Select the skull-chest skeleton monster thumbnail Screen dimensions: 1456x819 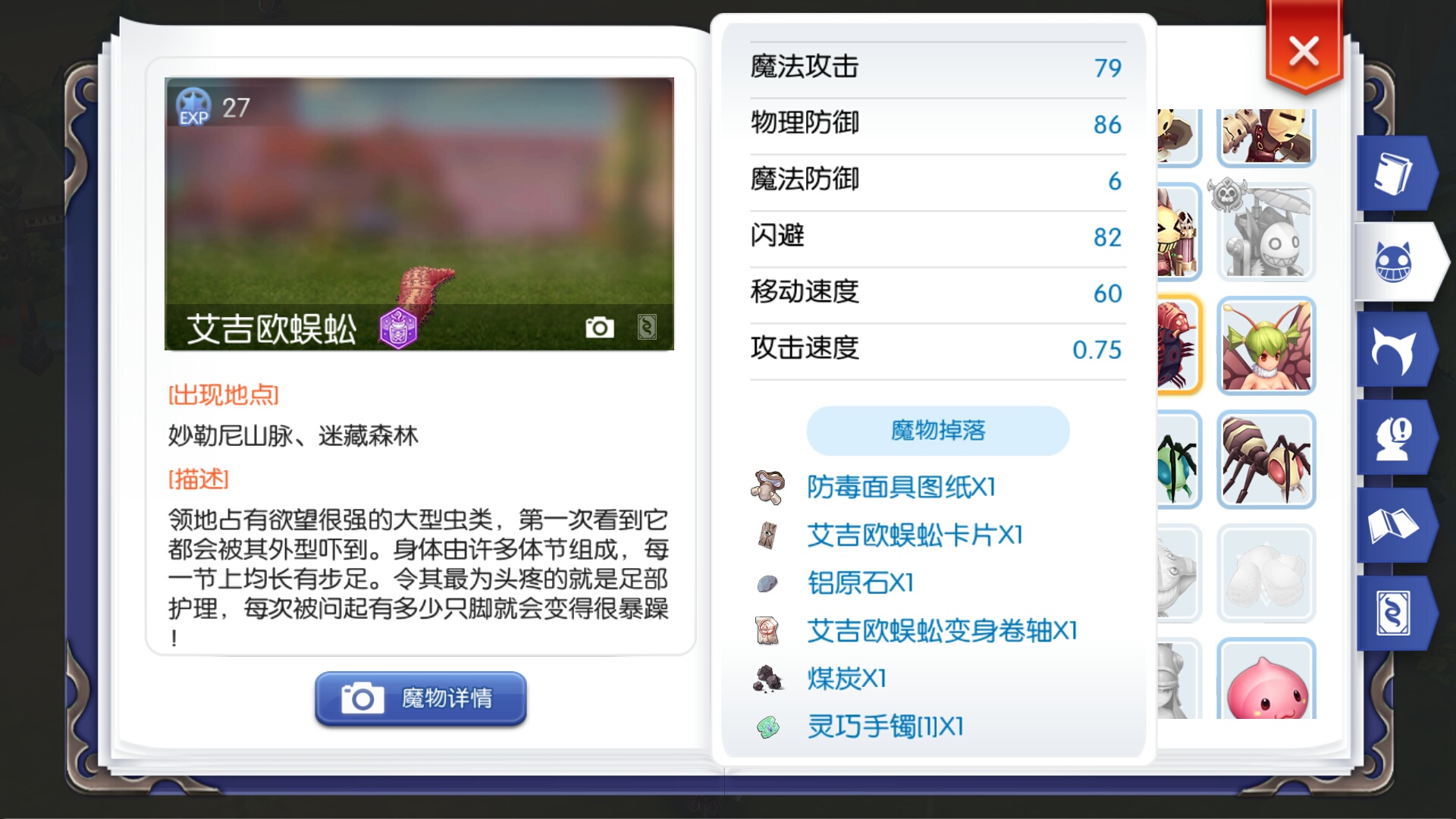point(1179,232)
